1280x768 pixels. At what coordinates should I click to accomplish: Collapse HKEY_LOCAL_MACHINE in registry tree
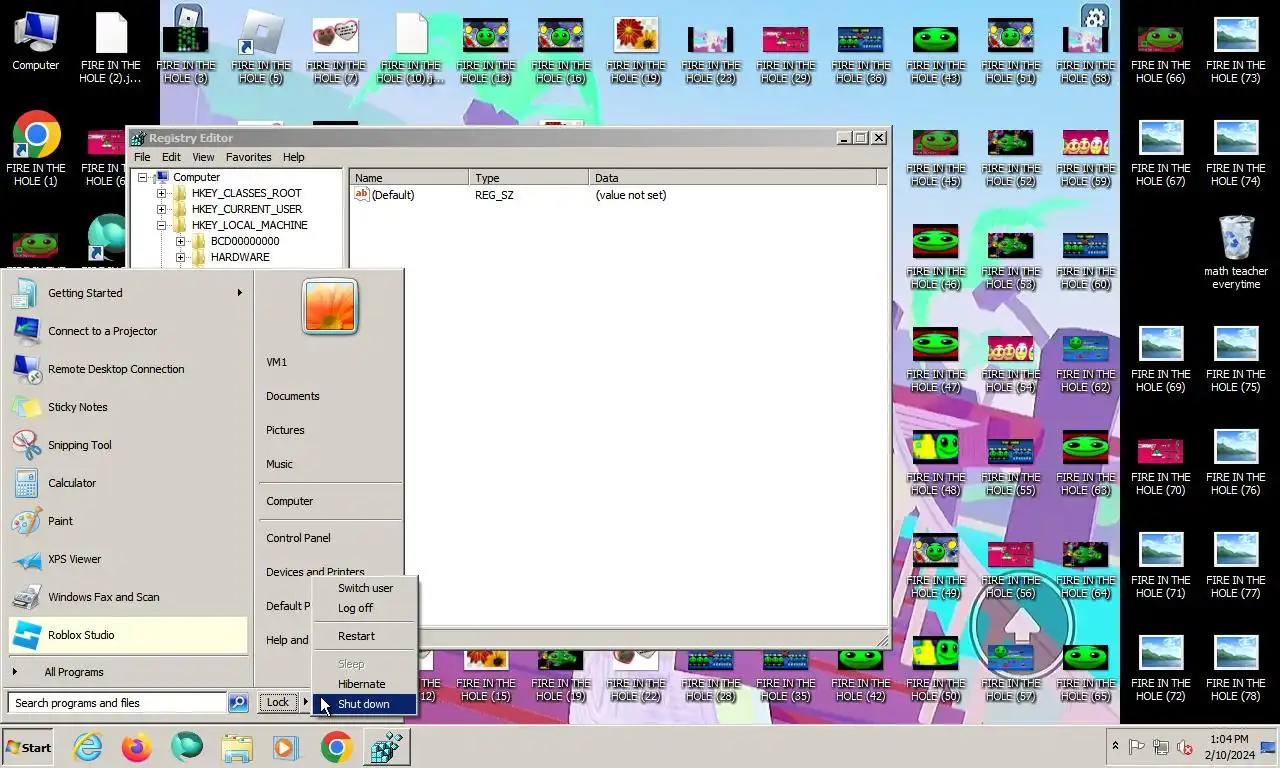tap(162, 225)
